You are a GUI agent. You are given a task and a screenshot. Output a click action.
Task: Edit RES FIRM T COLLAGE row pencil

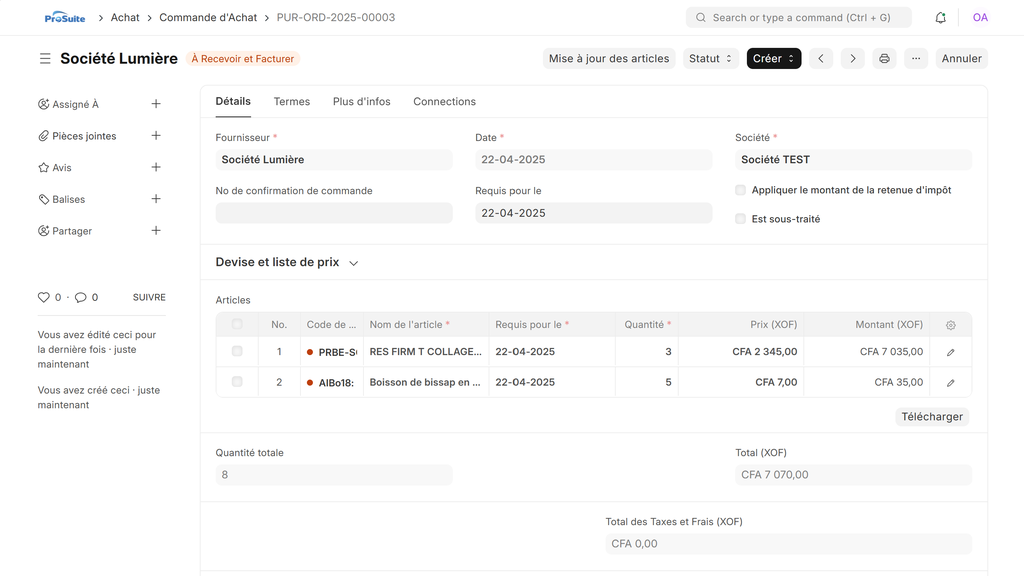[x=951, y=352]
